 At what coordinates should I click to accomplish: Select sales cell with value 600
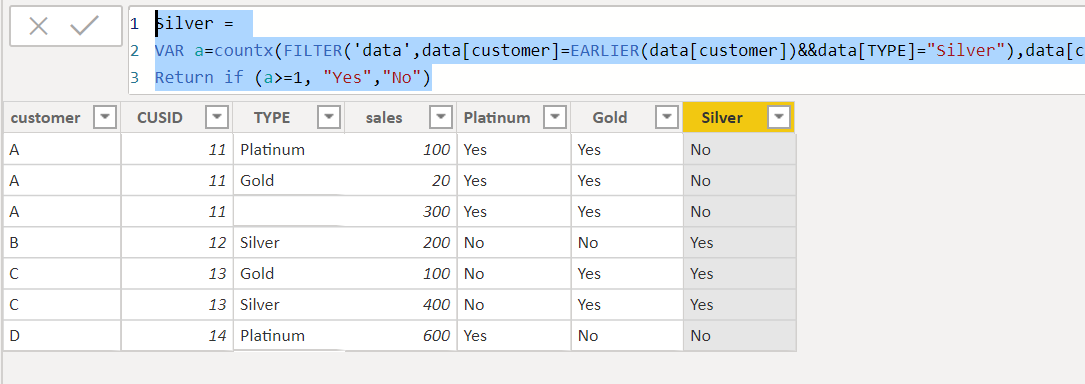point(400,336)
